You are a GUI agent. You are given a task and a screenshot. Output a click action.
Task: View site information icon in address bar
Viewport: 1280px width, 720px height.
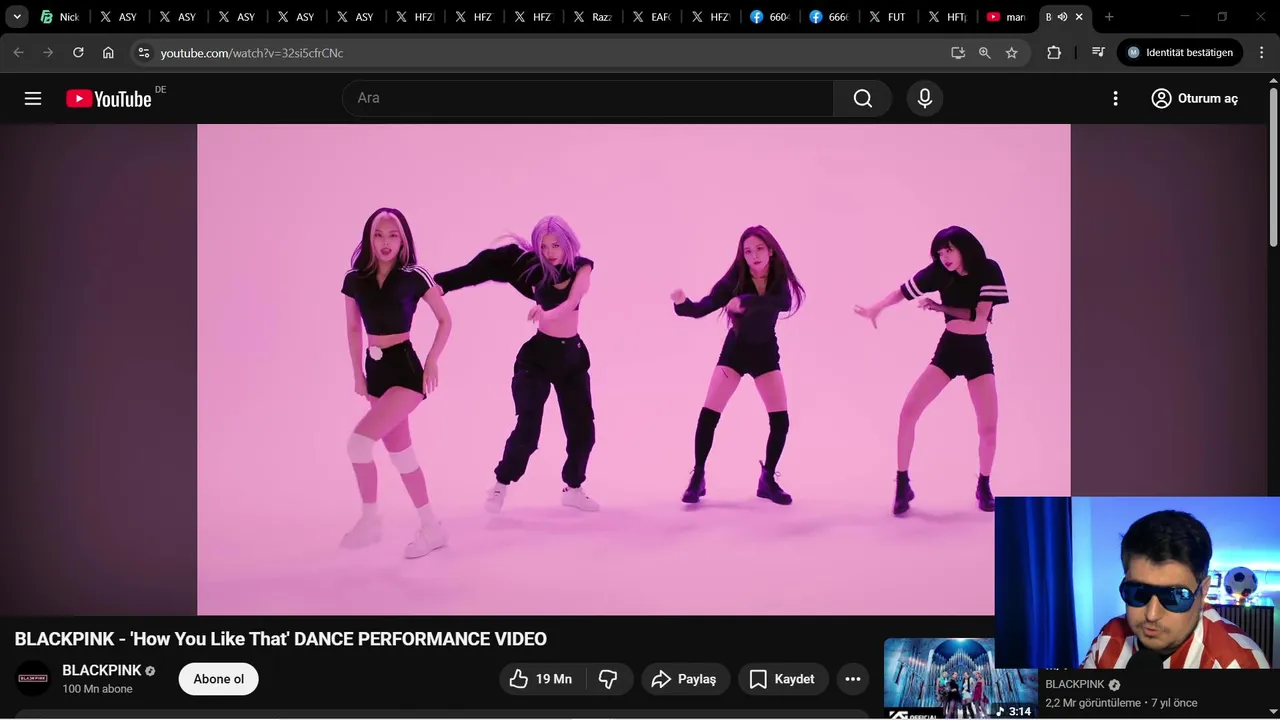(143, 52)
